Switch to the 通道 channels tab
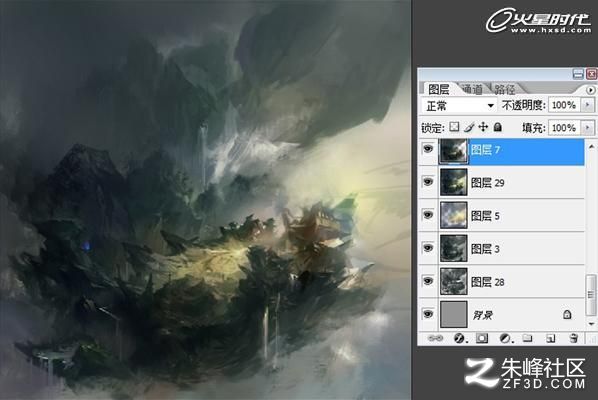The width and height of the screenshot is (598, 400). click(x=472, y=89)
